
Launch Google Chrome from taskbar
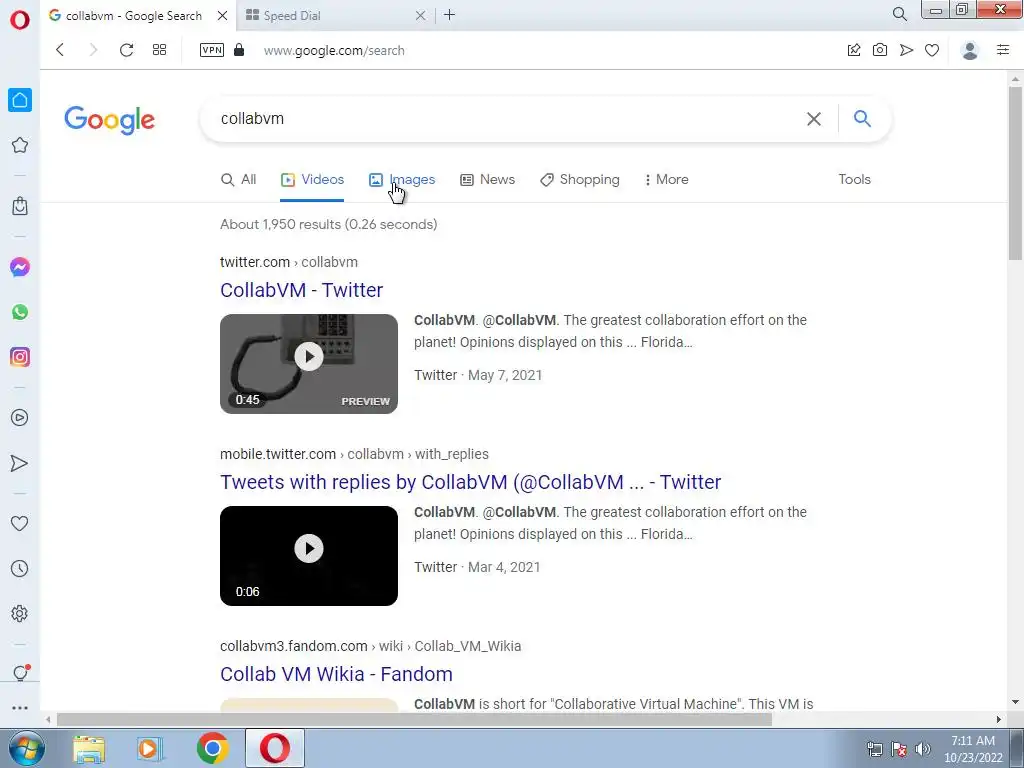tap(212, 748)
